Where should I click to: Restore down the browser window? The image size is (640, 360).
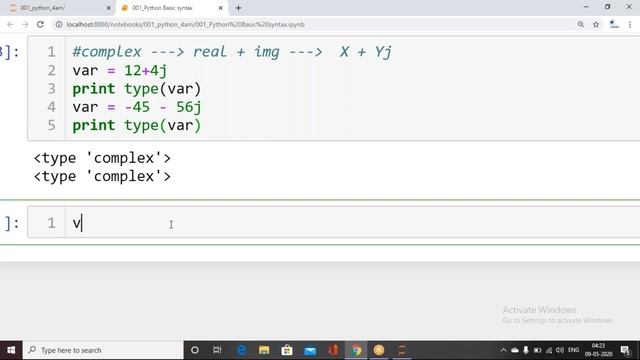(x=607, y=7)
